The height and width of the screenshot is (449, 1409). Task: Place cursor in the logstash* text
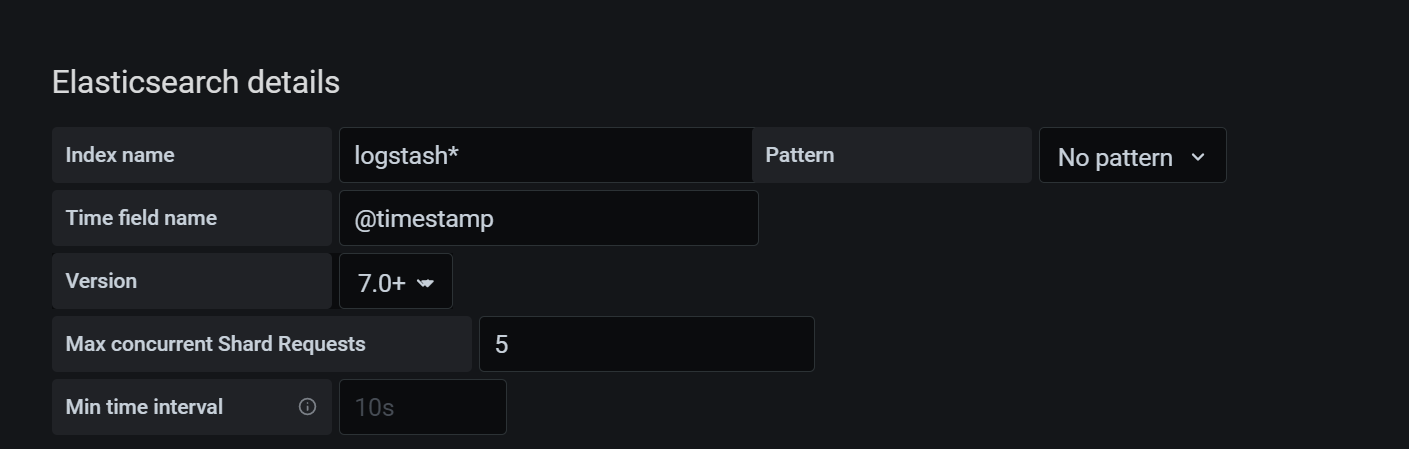(x=406, y=156)
